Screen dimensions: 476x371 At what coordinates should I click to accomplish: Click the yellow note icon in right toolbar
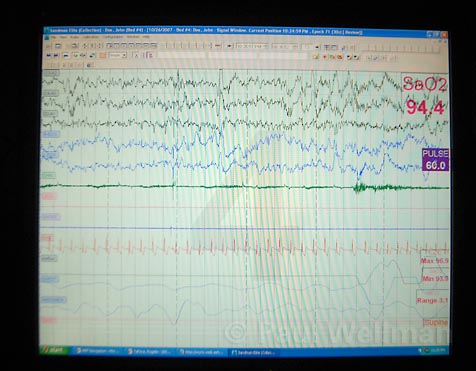315,57
